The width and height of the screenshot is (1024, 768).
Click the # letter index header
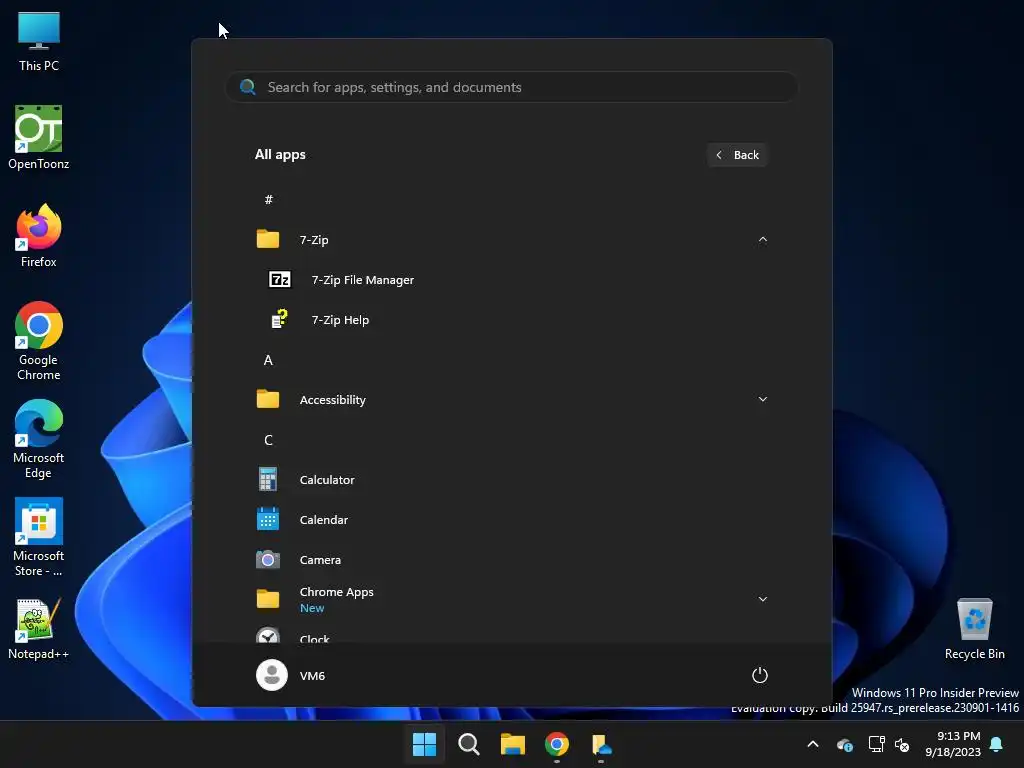pos(268,199)
